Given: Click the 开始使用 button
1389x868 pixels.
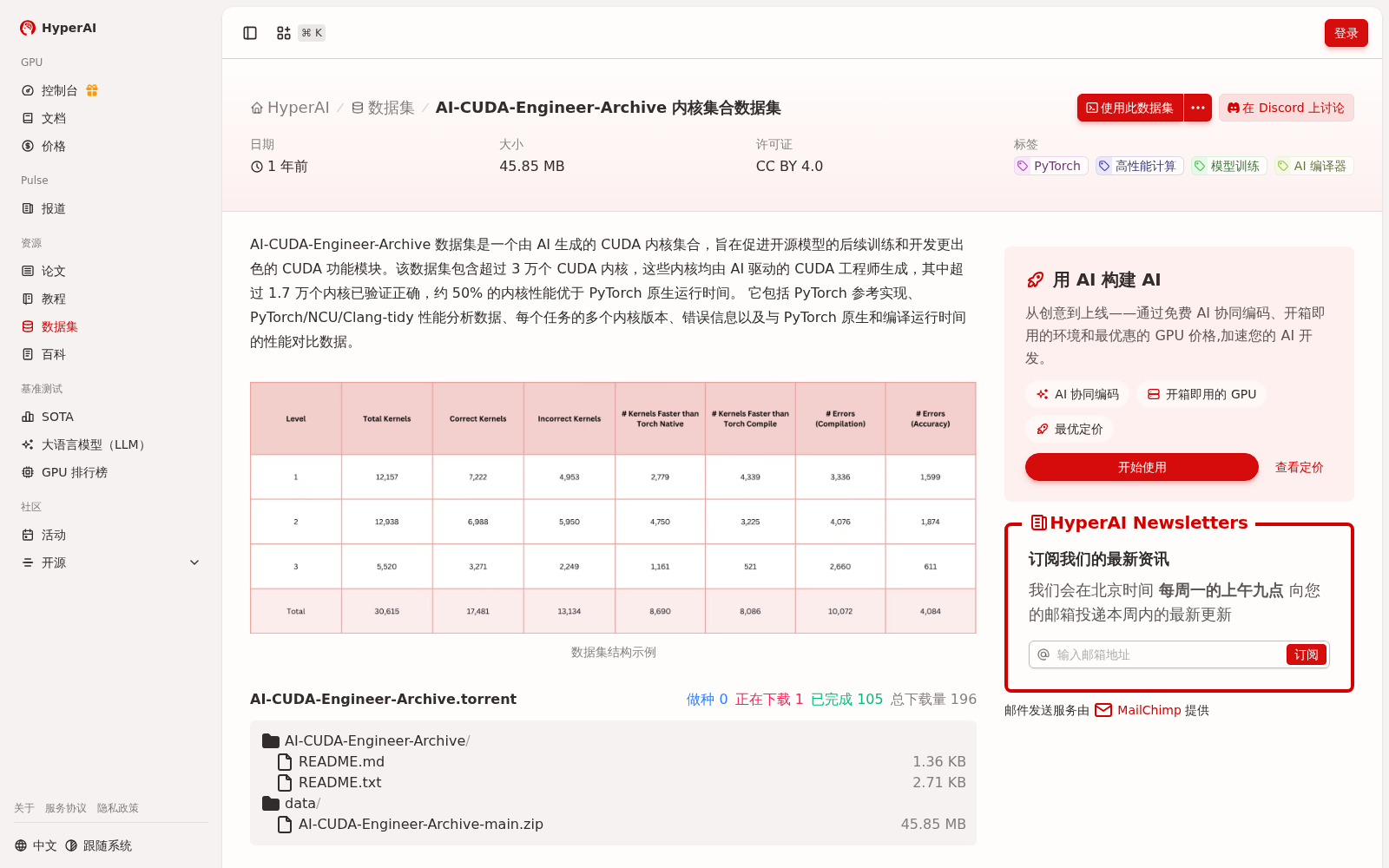Looking at the screenshot, I should pyautogui.click(x=1142, y=467).
